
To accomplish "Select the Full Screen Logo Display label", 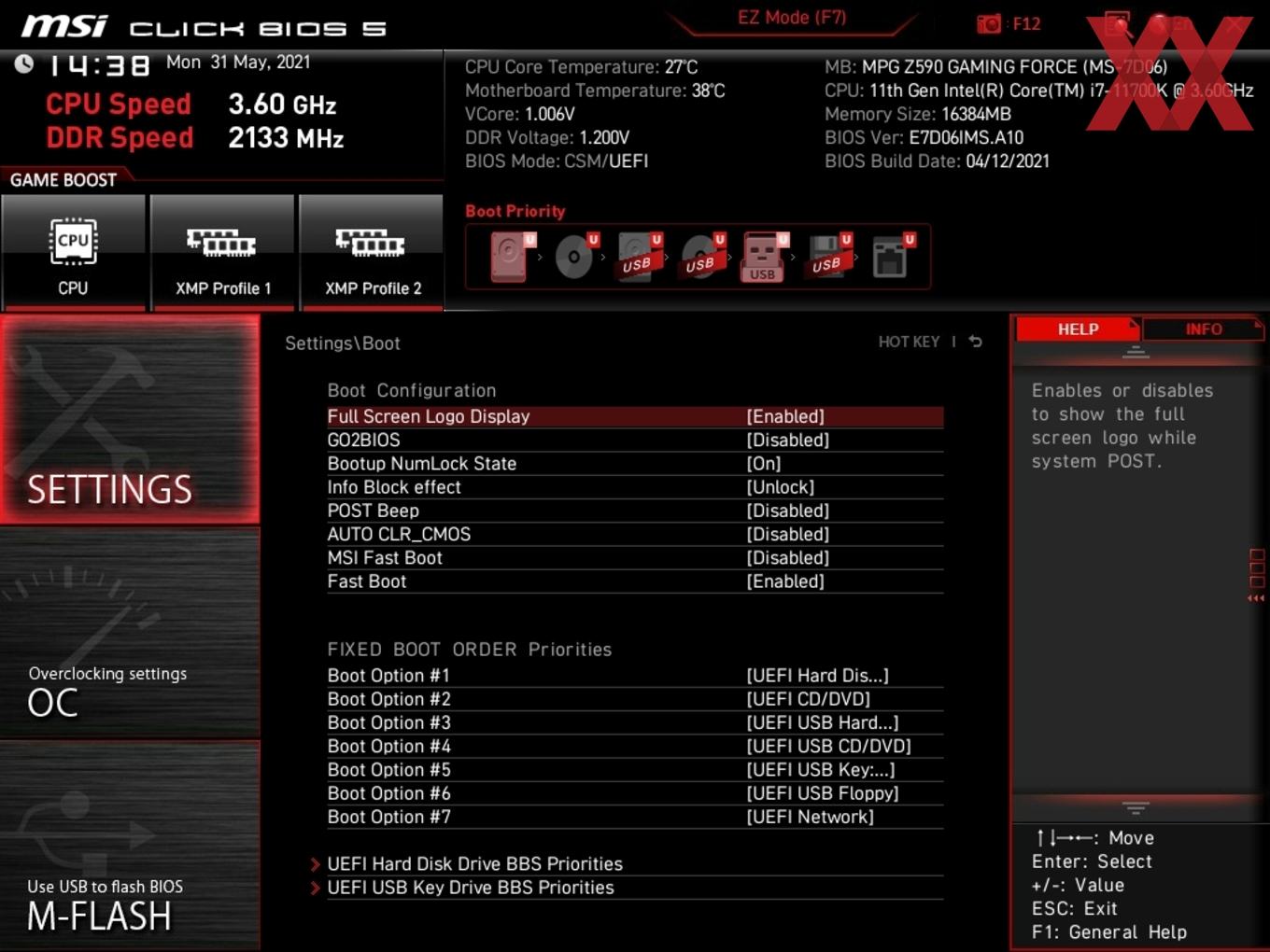I will pos(429,416).
